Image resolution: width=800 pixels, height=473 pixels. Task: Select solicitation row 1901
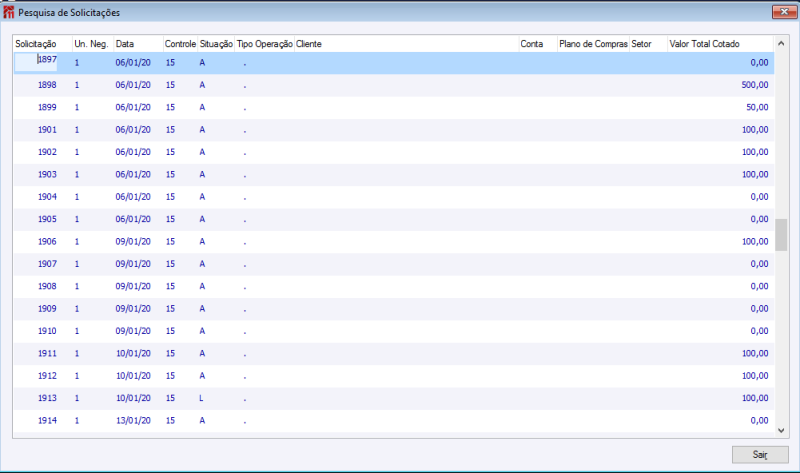(x=394, y=130)
